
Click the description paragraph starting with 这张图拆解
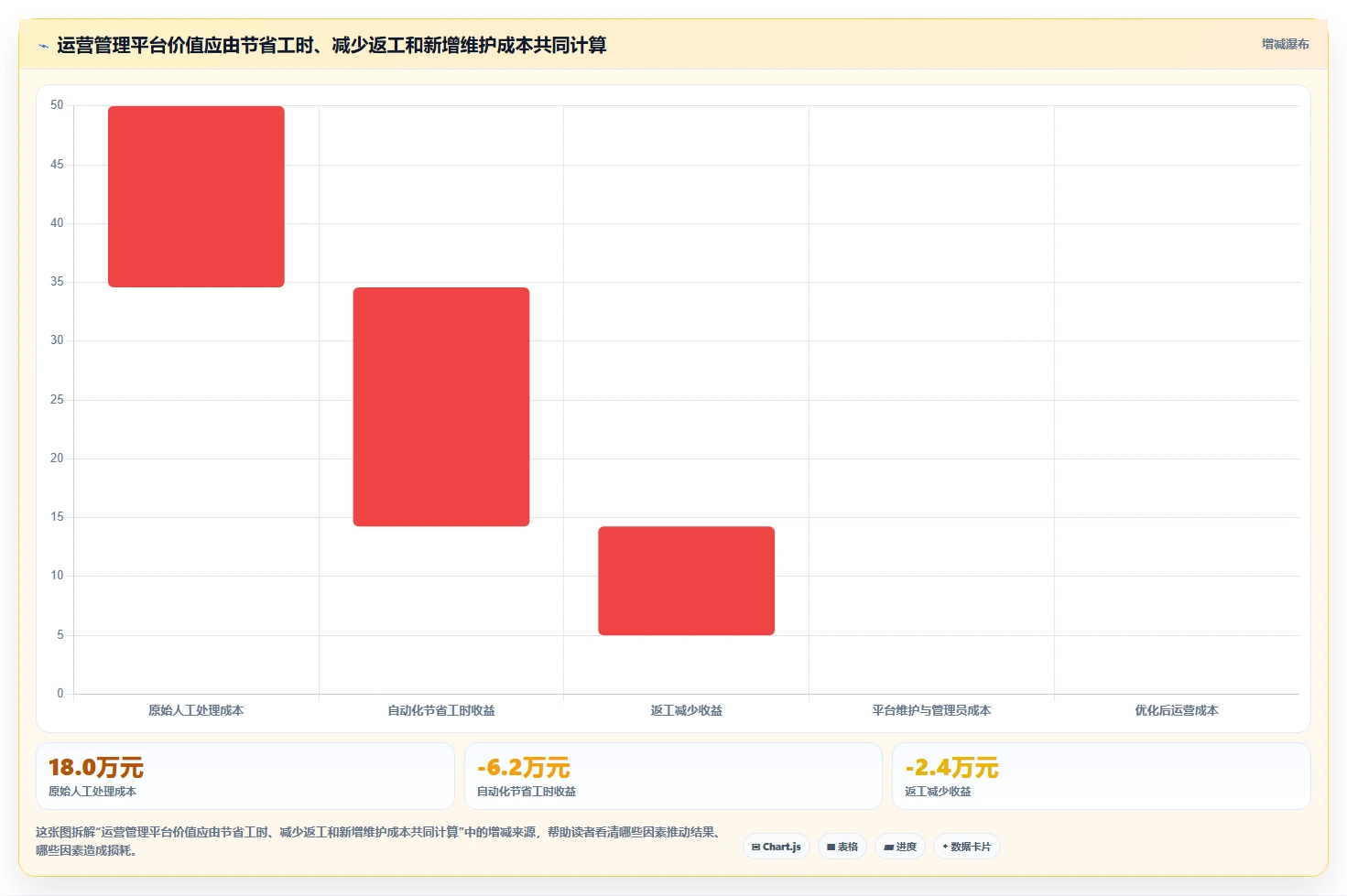(x=381, y=841)
